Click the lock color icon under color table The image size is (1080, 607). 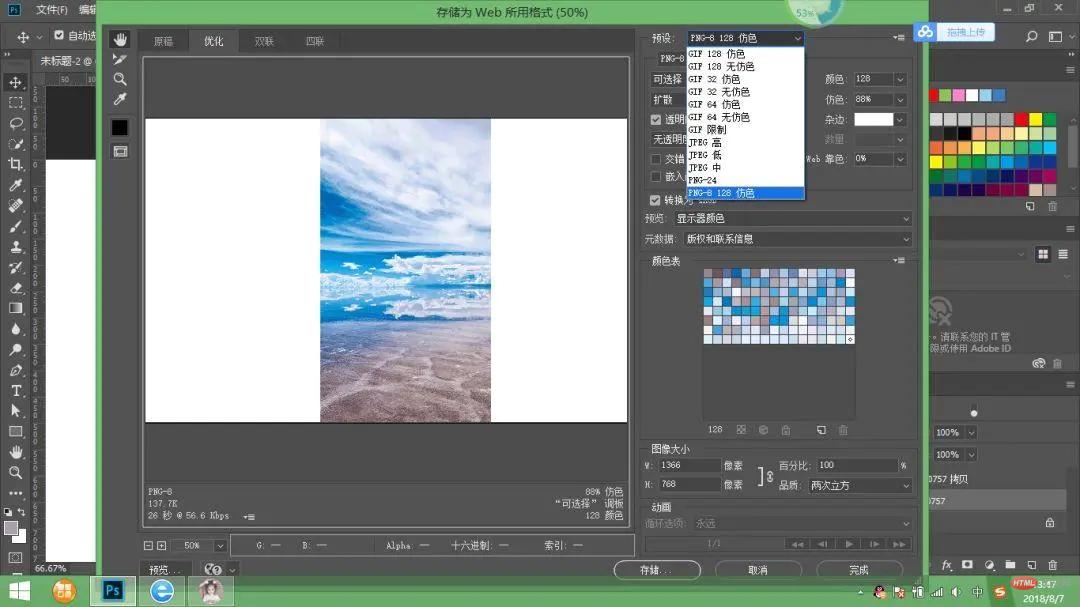tap(786, 430)
